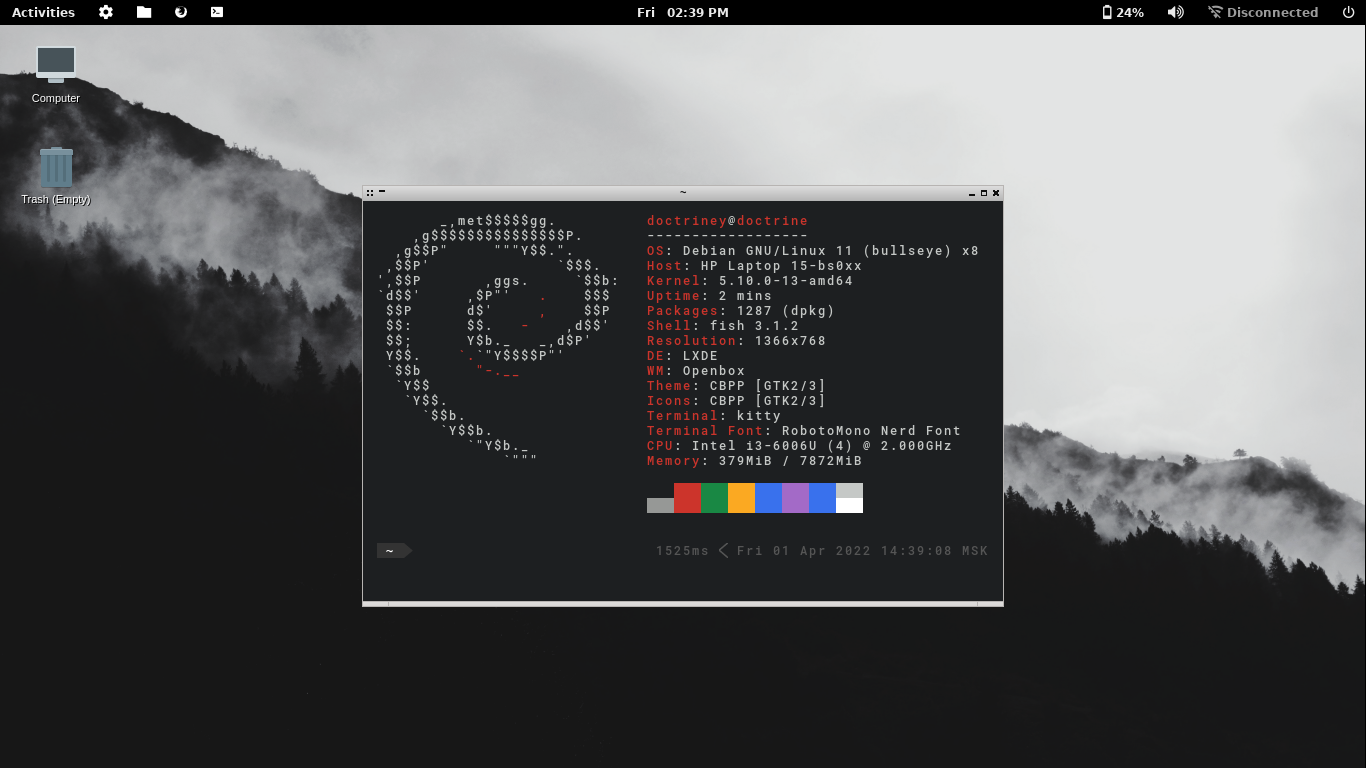Image resolution: width=1366 pixels, height=768 pixels.
Task: Click the tilde prompt segment in terminal
Action: [394, 551]
